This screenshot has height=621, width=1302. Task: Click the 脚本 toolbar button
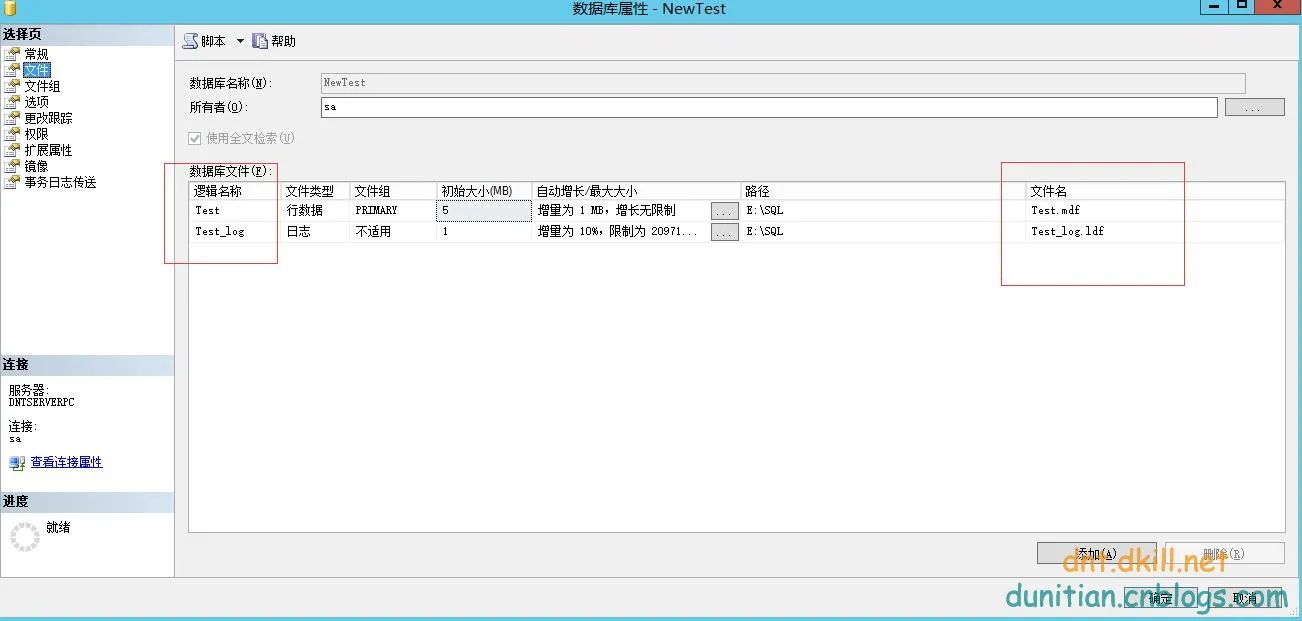204,41
